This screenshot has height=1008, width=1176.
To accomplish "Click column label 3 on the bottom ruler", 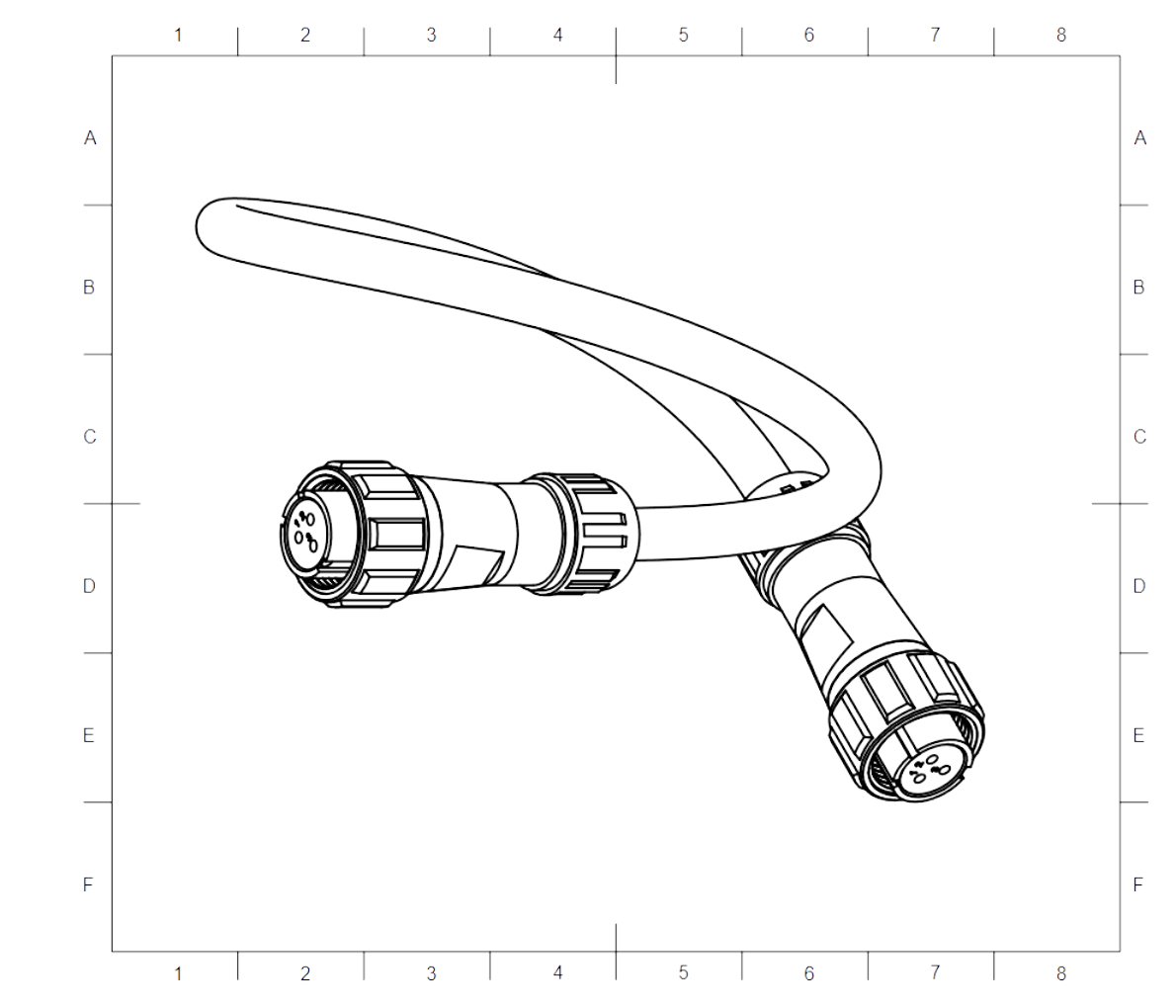I will pyautogui.click(x=430, y=973).
